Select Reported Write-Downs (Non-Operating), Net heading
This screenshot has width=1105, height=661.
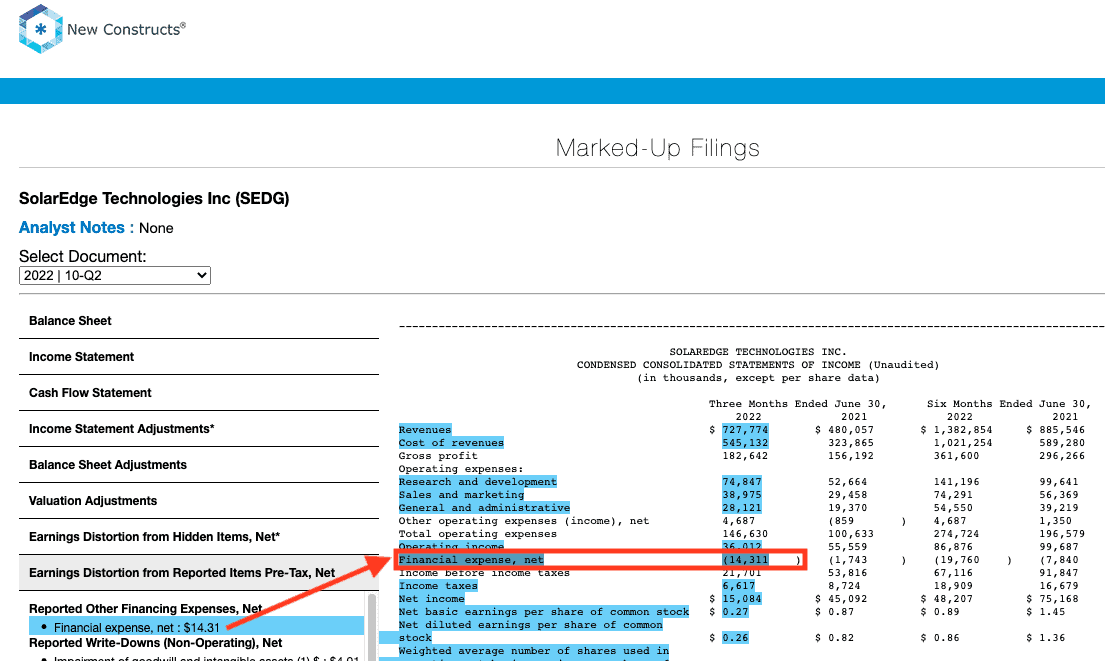tap(155, 643)
